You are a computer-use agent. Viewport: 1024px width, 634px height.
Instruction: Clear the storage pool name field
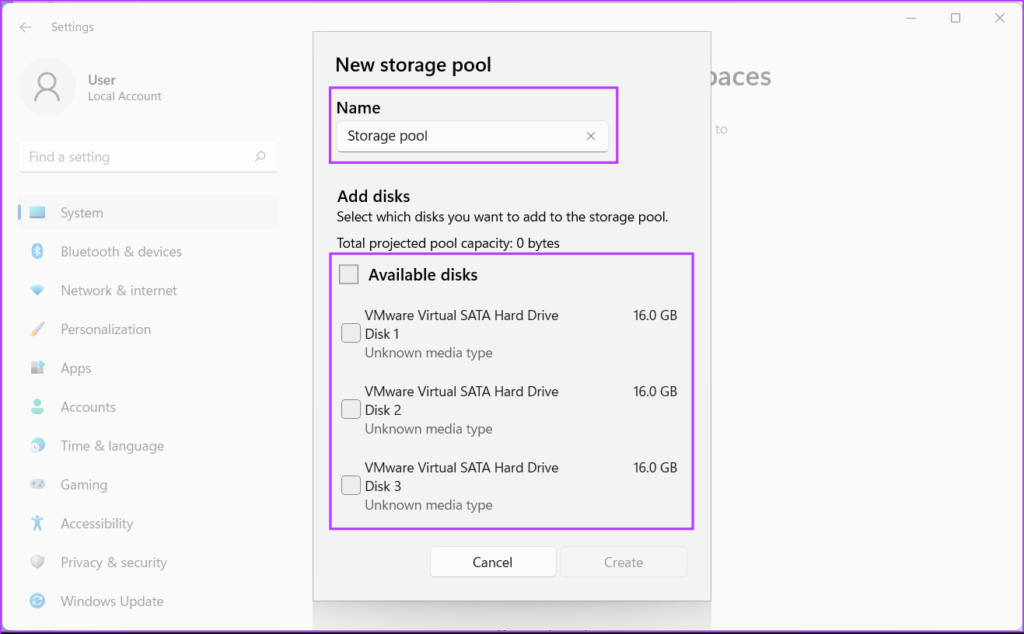click(x=590, y=136)
